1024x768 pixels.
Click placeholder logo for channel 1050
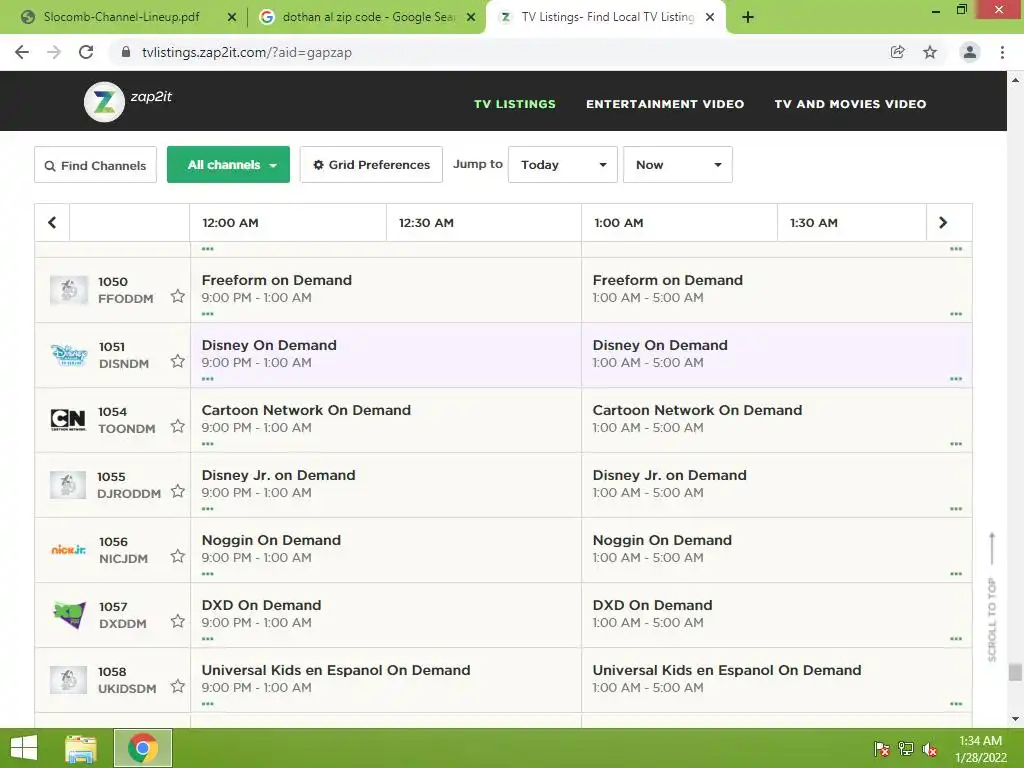(x=69, y=290)
